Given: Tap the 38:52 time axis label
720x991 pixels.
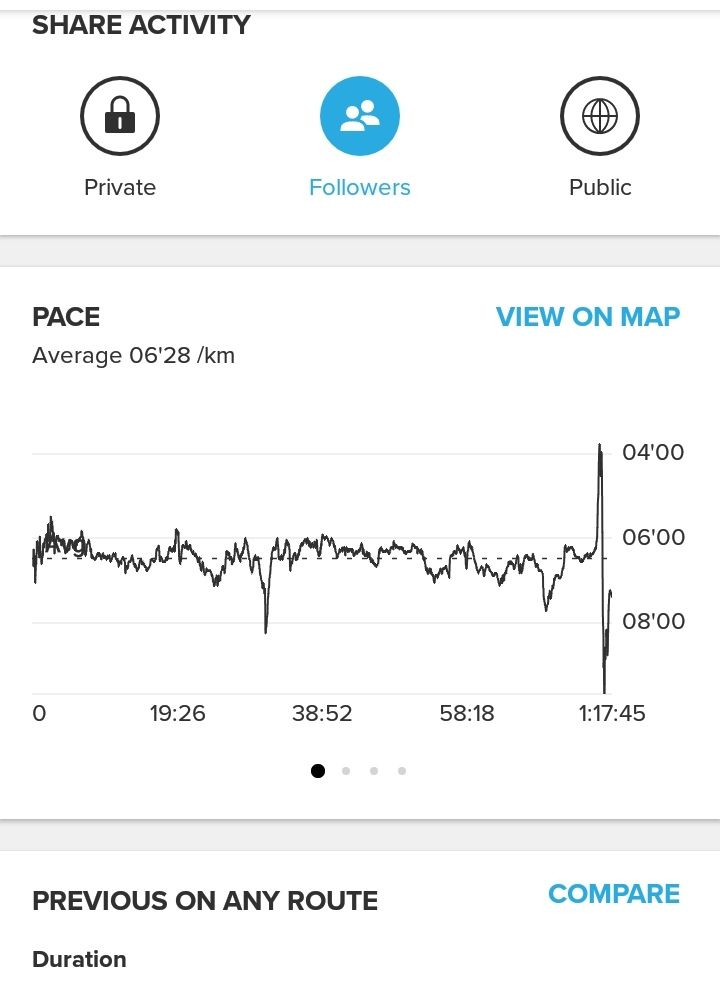Looking at the screenshot, I should pyautogui.click(x=322, y=714).
